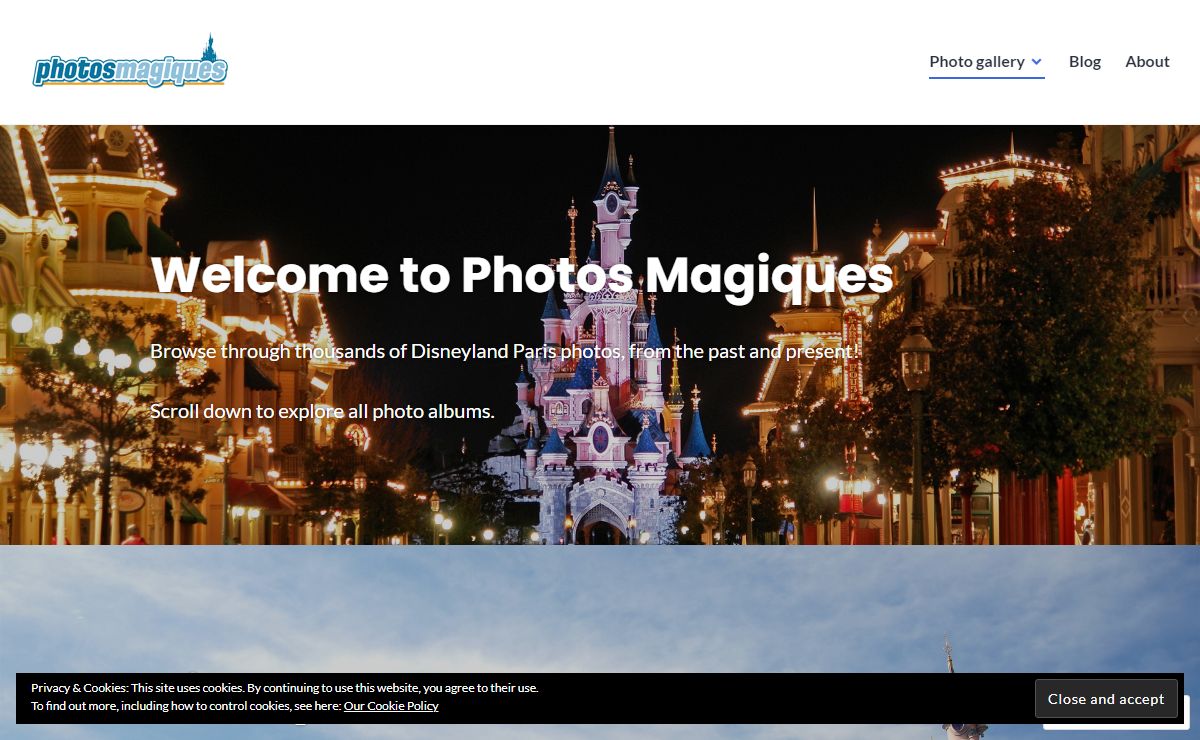Click the Photos Magiques logo

tap(130, 62)
